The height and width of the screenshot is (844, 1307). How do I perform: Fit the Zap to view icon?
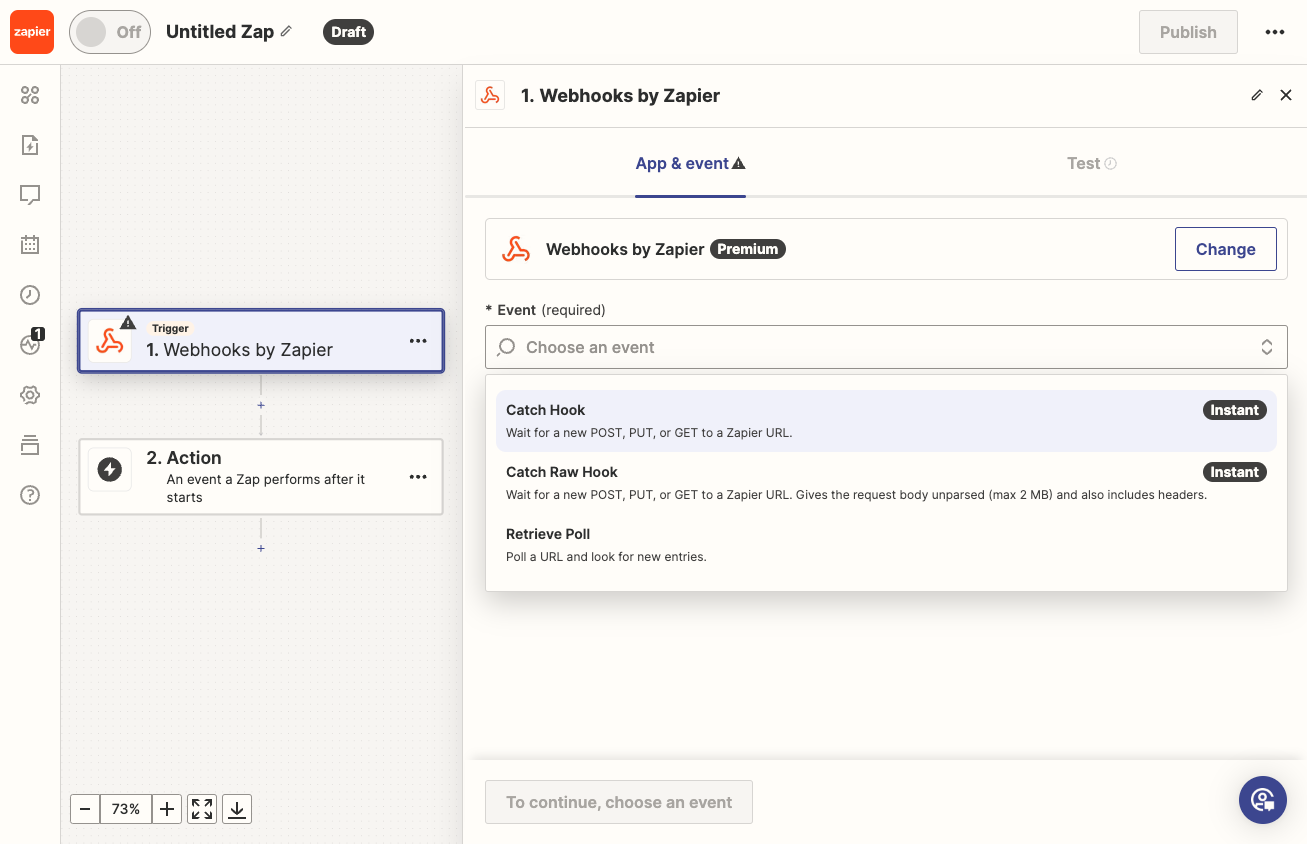click(x=202, y=809)
